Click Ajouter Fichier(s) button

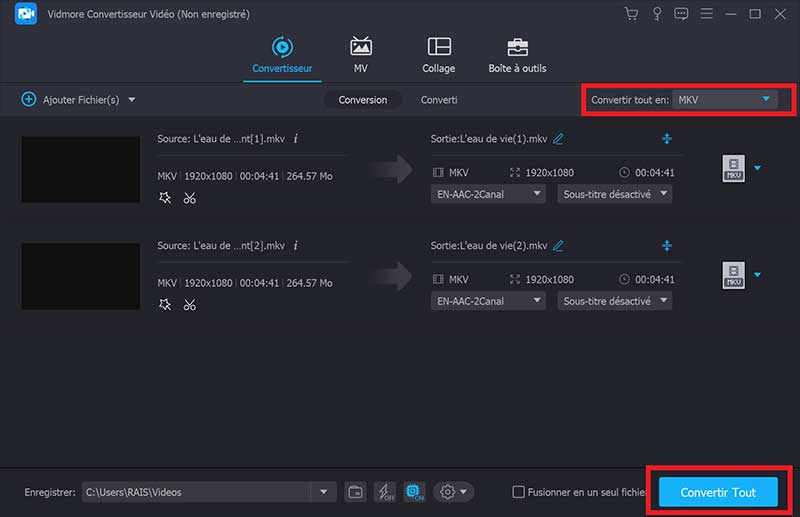point(78,100)
